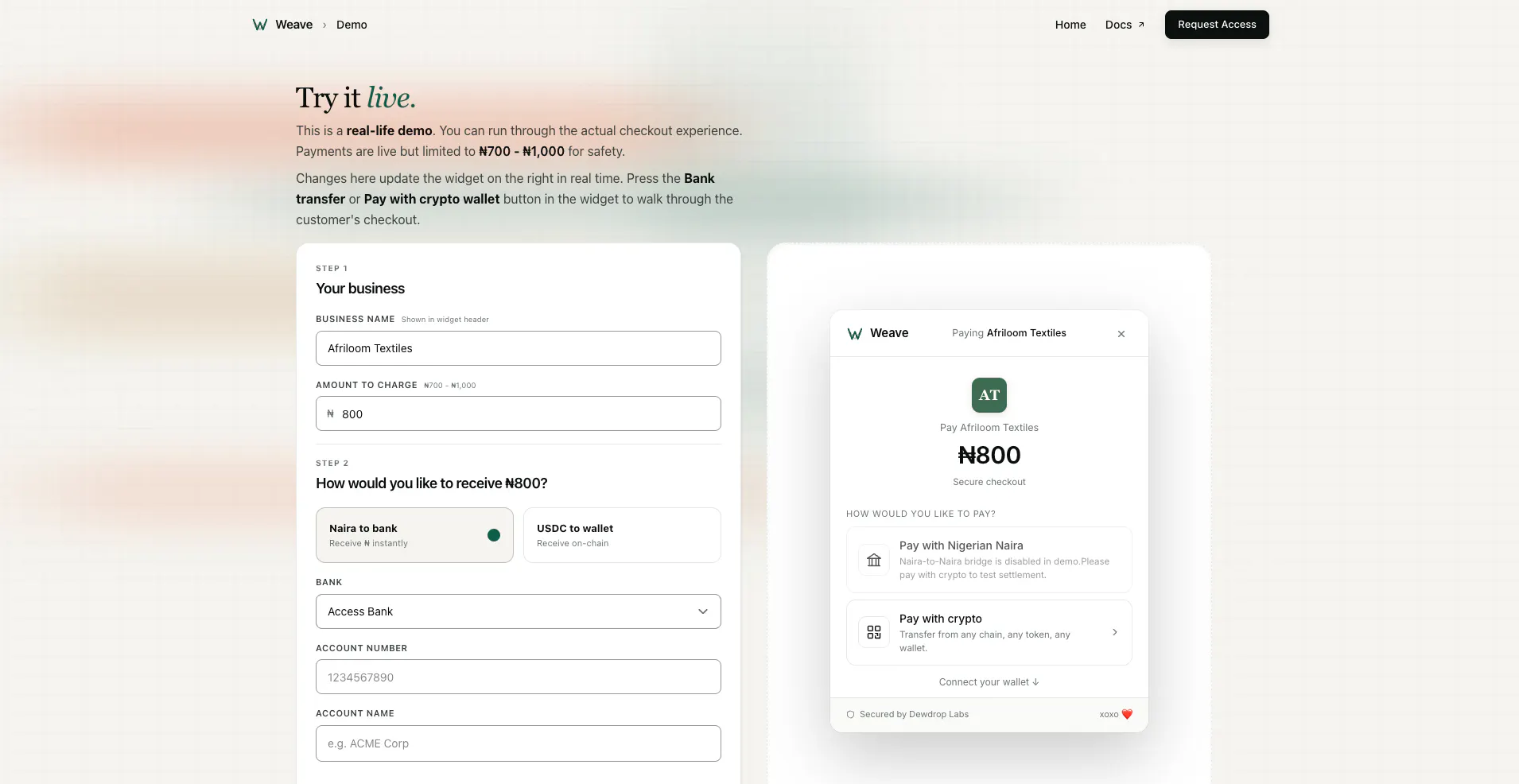Click the AT merchant avatar in widget
The image size is (1519, 784).
(x=989, y=395)
